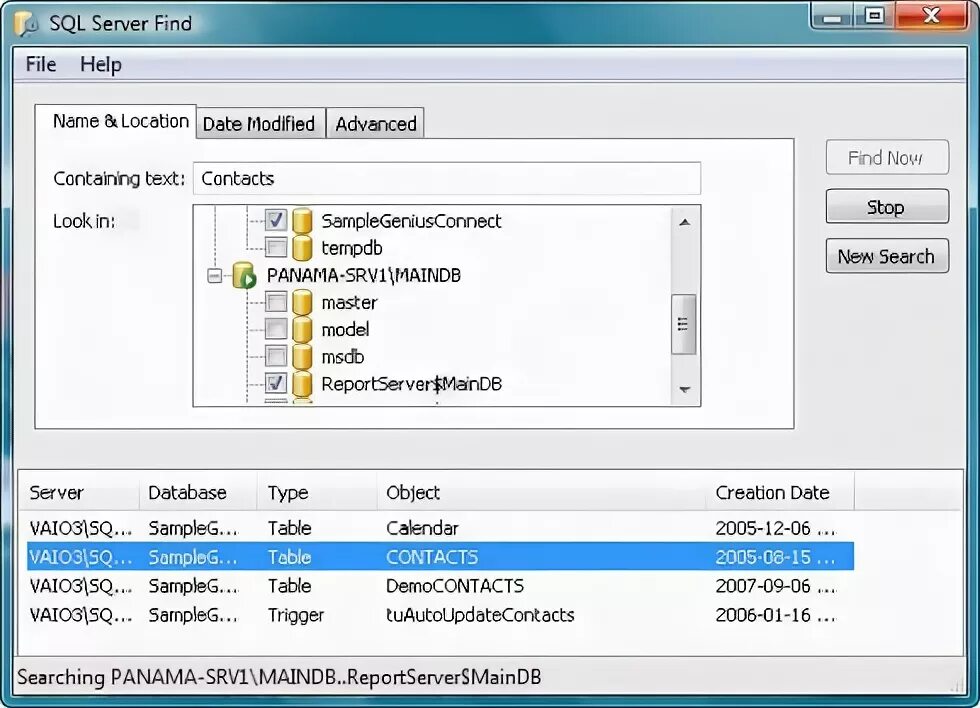Image resolution: width=980 pixels, height=708 pixels.
Task: Select the model tree item label
Action: 345,330
